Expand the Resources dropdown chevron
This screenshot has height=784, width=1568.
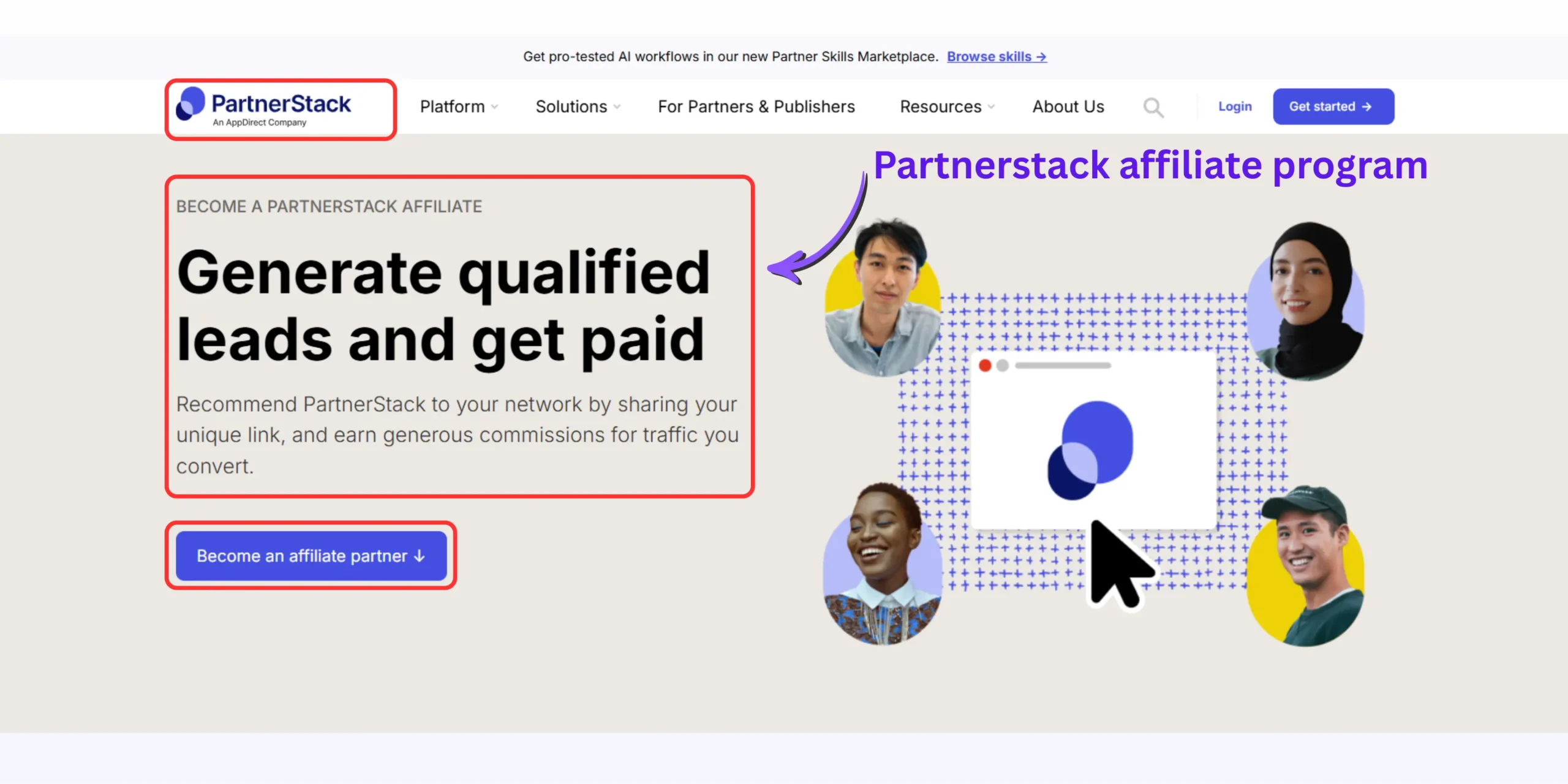pos(991,107)
